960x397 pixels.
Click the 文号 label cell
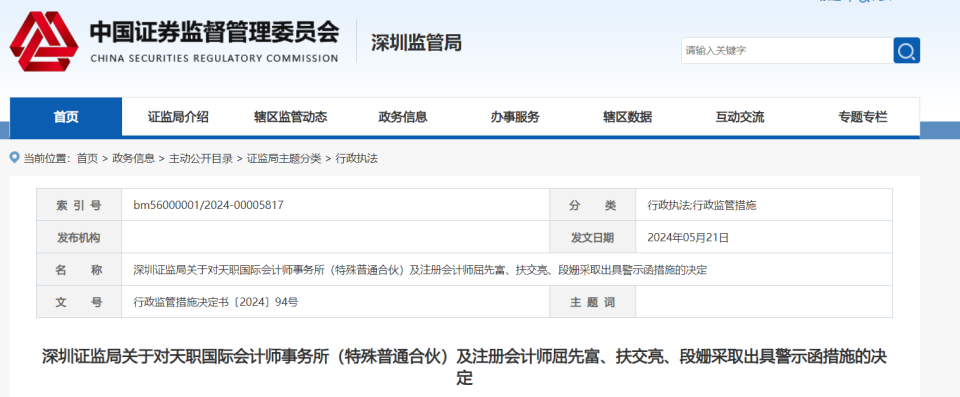[x=79, y=302]
